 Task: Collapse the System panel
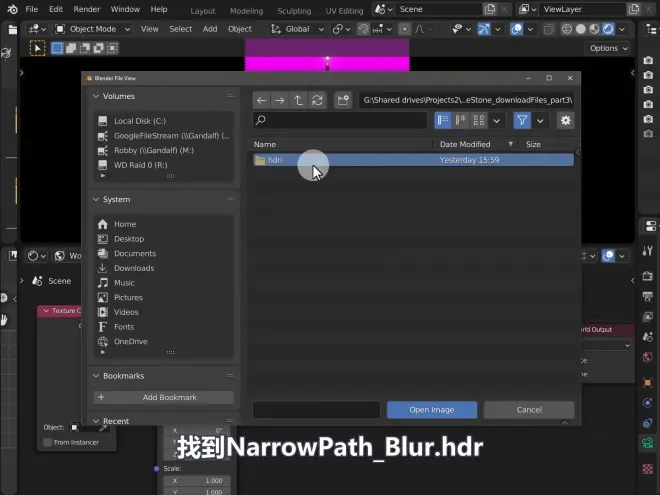click(96, 200)
